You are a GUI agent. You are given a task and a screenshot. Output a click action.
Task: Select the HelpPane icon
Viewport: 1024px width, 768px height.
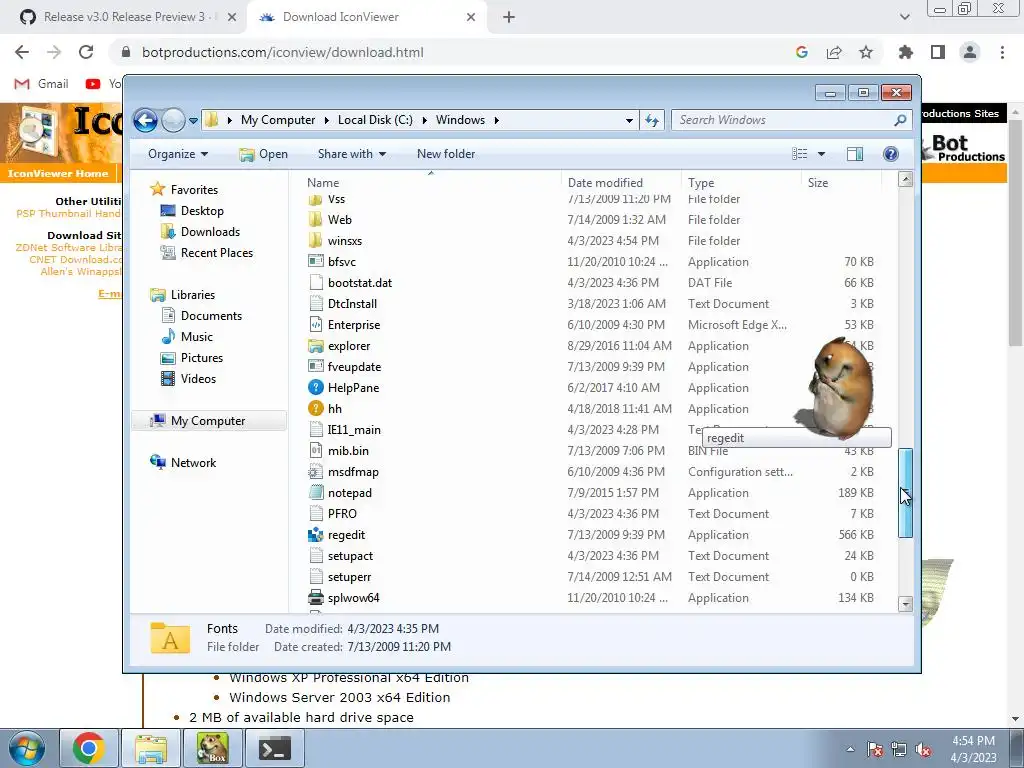click(315, 388)
